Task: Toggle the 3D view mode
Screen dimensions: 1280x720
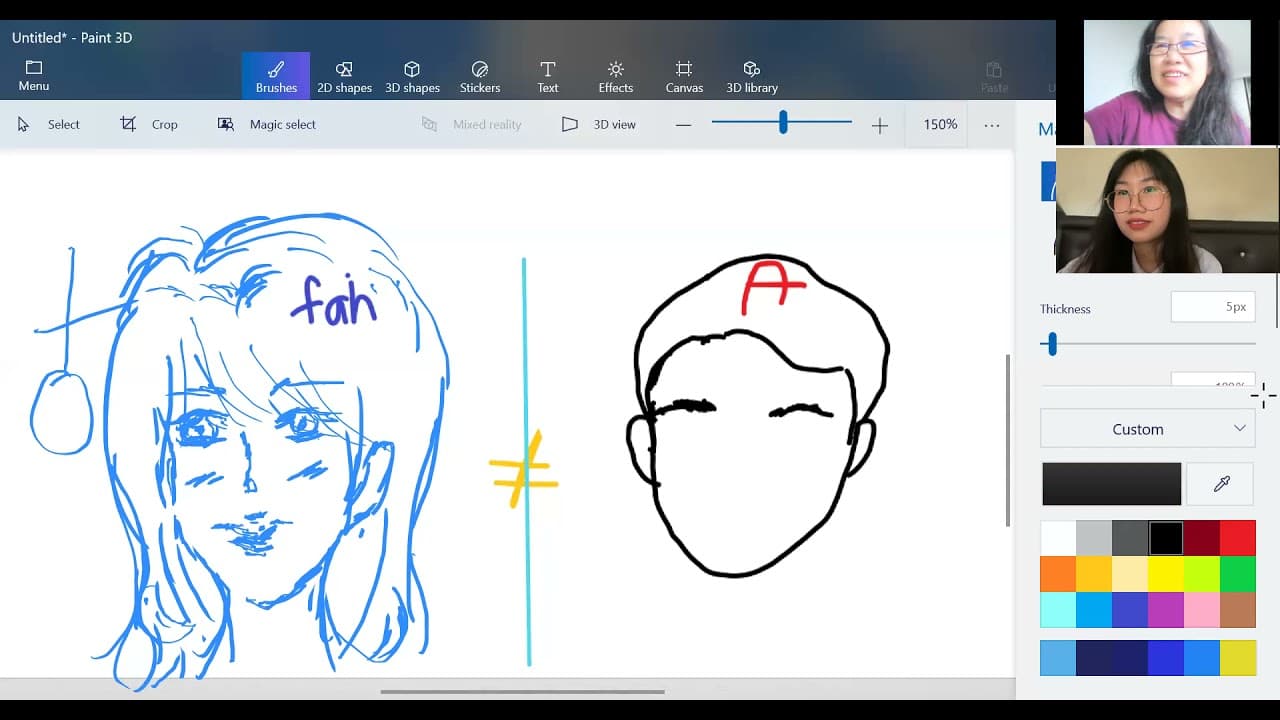Action: [x=599, y=124]
